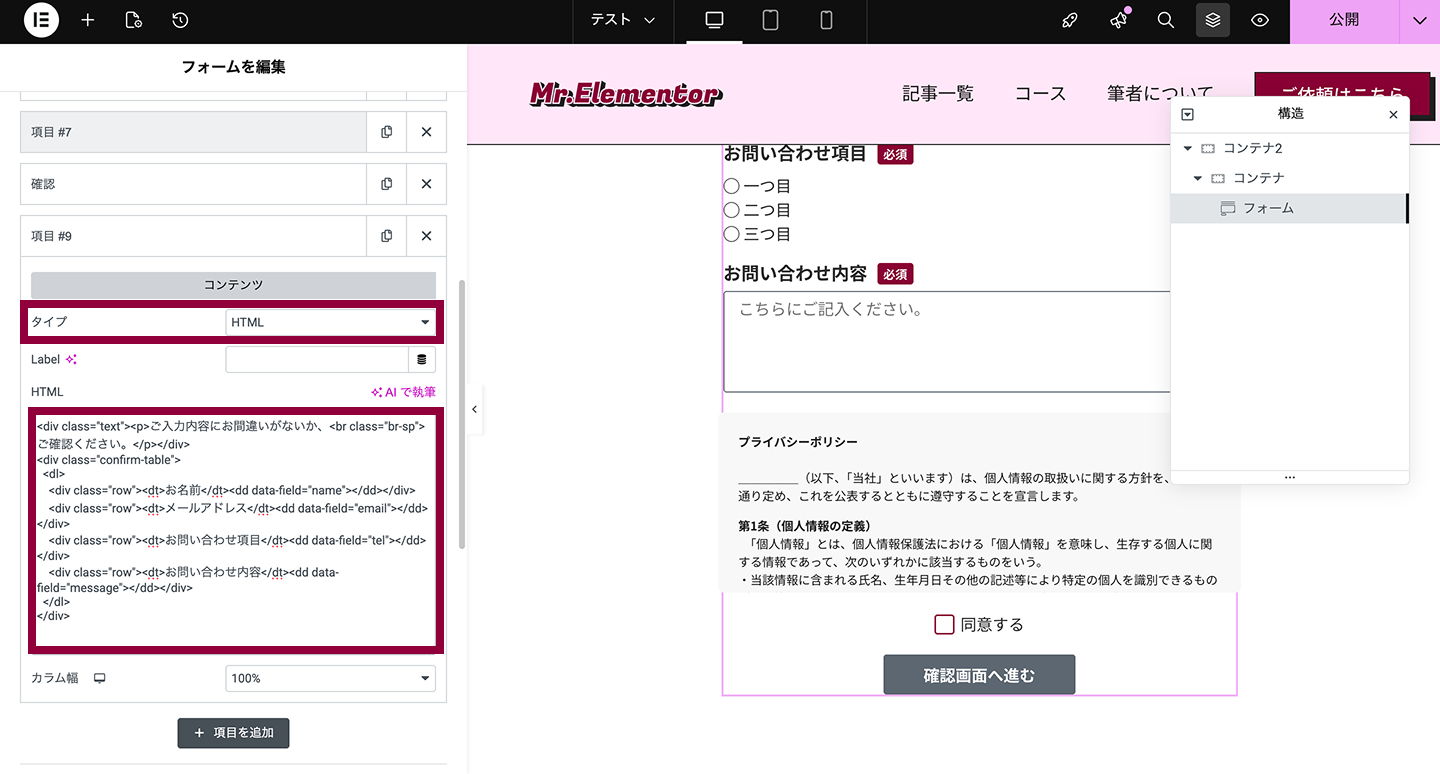Collapse コンテナ2 in the structure panel

[1186, 147]
